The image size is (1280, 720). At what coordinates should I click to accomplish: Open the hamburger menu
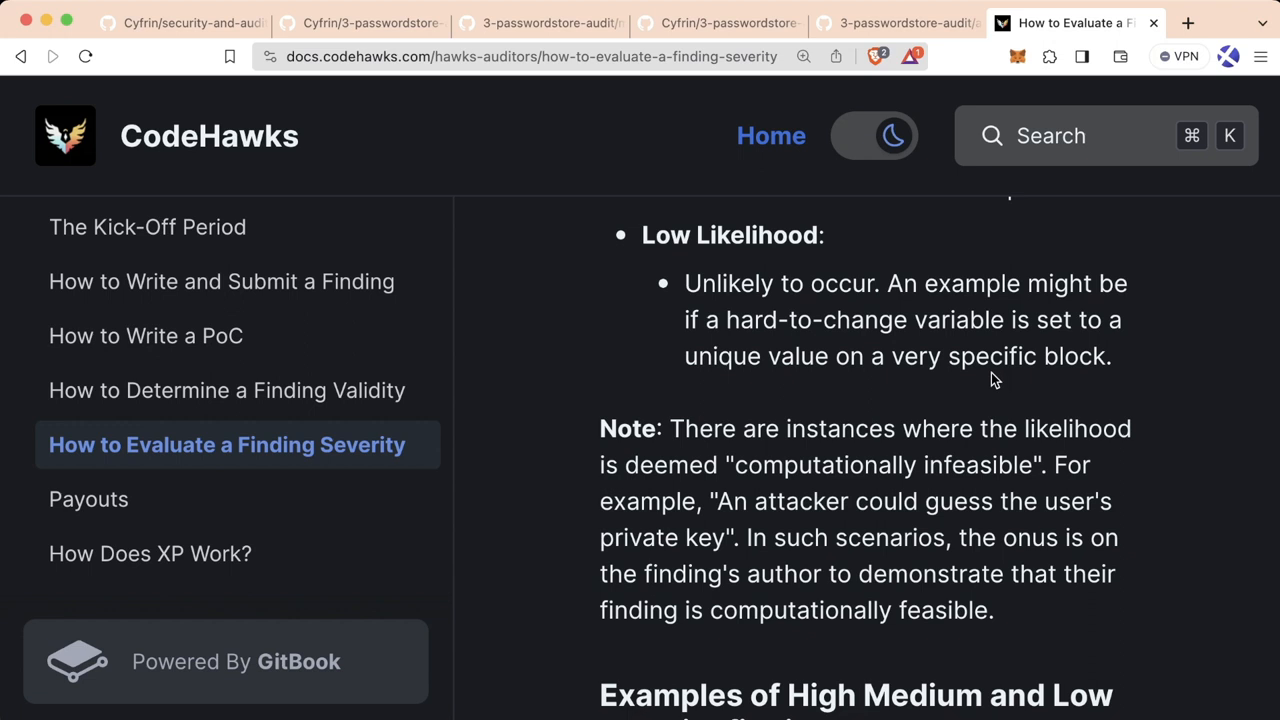pos(1261,56)
